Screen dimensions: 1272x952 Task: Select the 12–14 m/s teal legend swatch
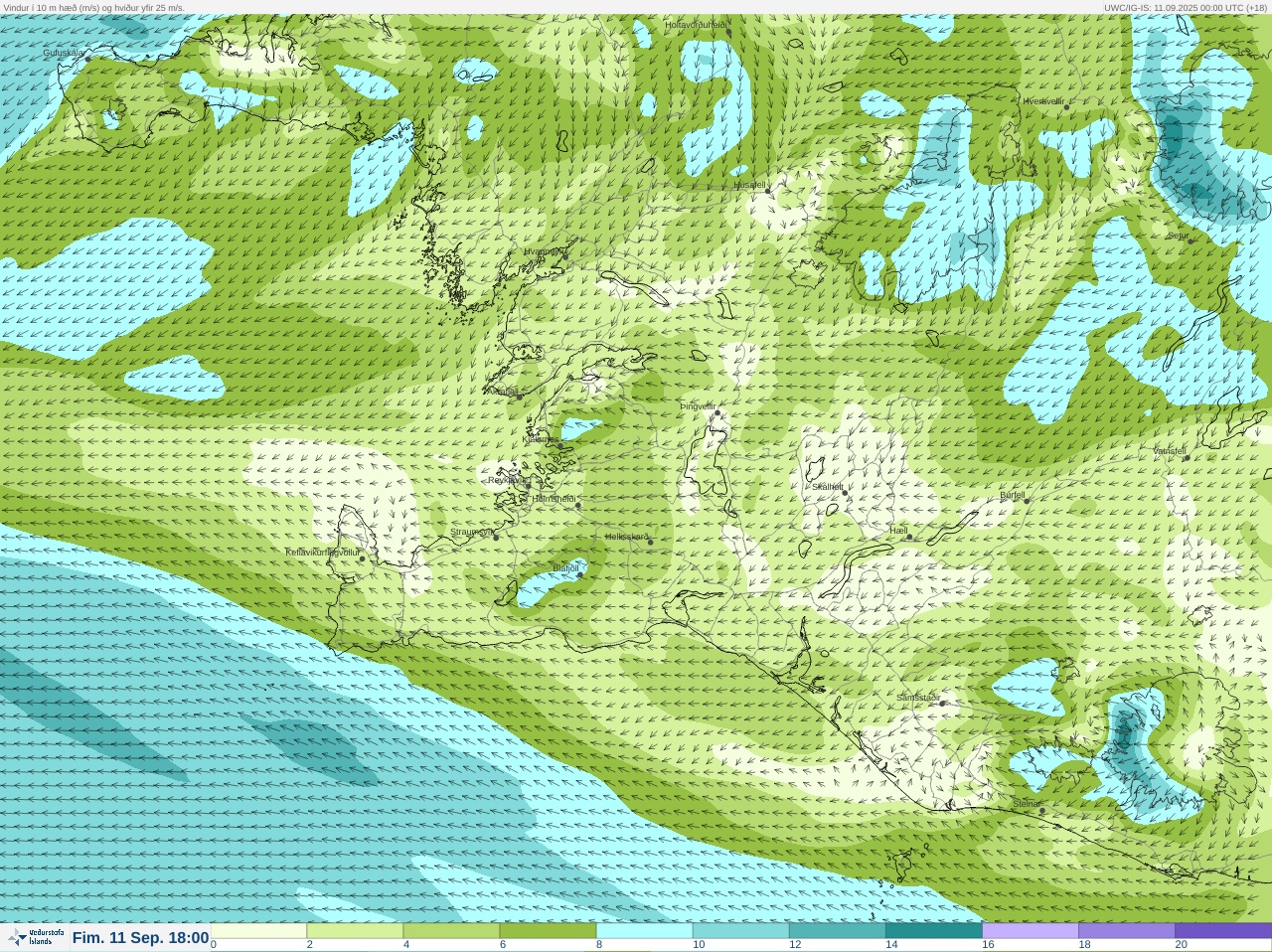[x=837, y=931]
